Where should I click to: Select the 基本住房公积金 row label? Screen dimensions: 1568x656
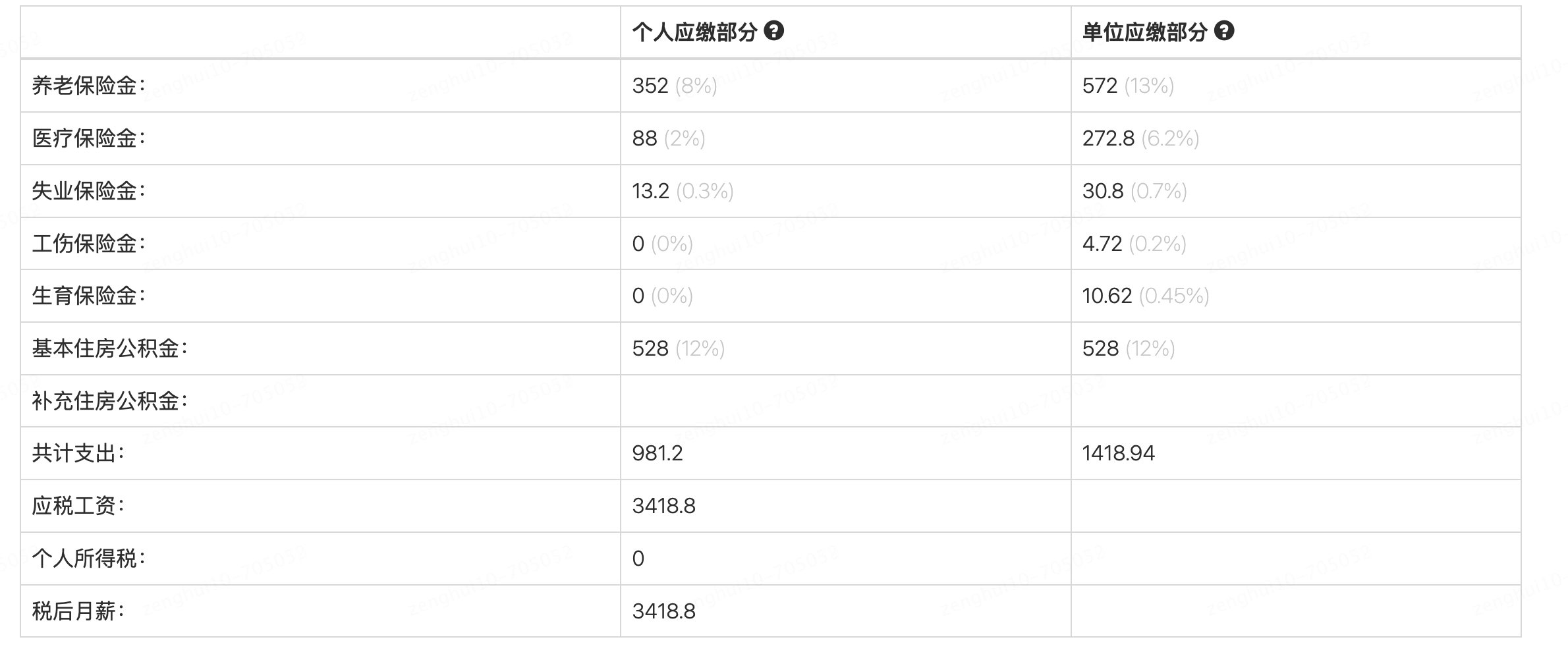click(109, 348)
